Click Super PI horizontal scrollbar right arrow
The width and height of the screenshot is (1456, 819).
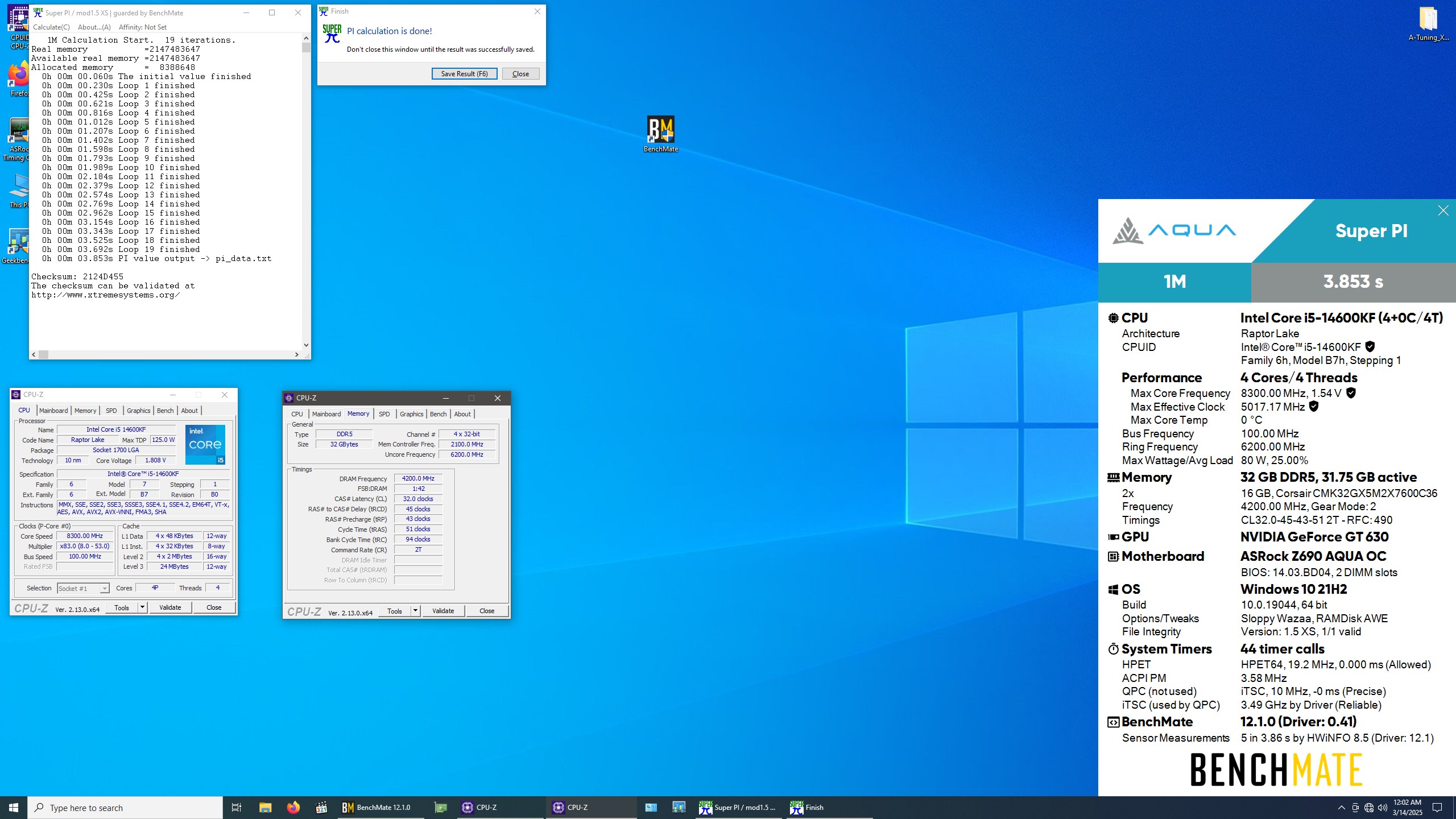(x=296, y=354)
